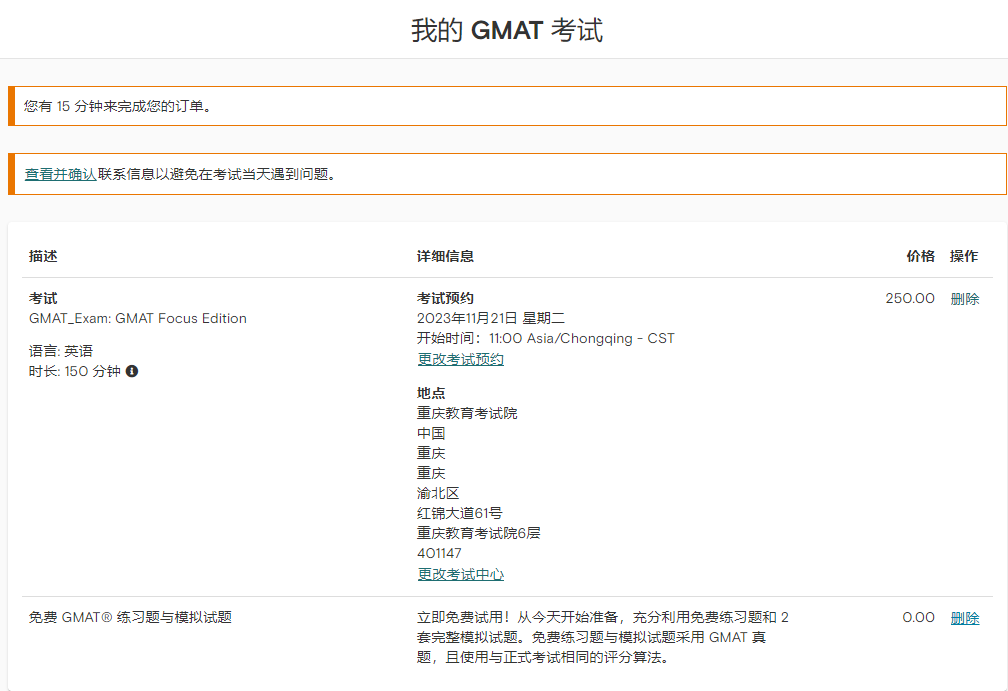The image size is (1008, 691).
Task: Click the price 0.00
Action: point(918,618)
